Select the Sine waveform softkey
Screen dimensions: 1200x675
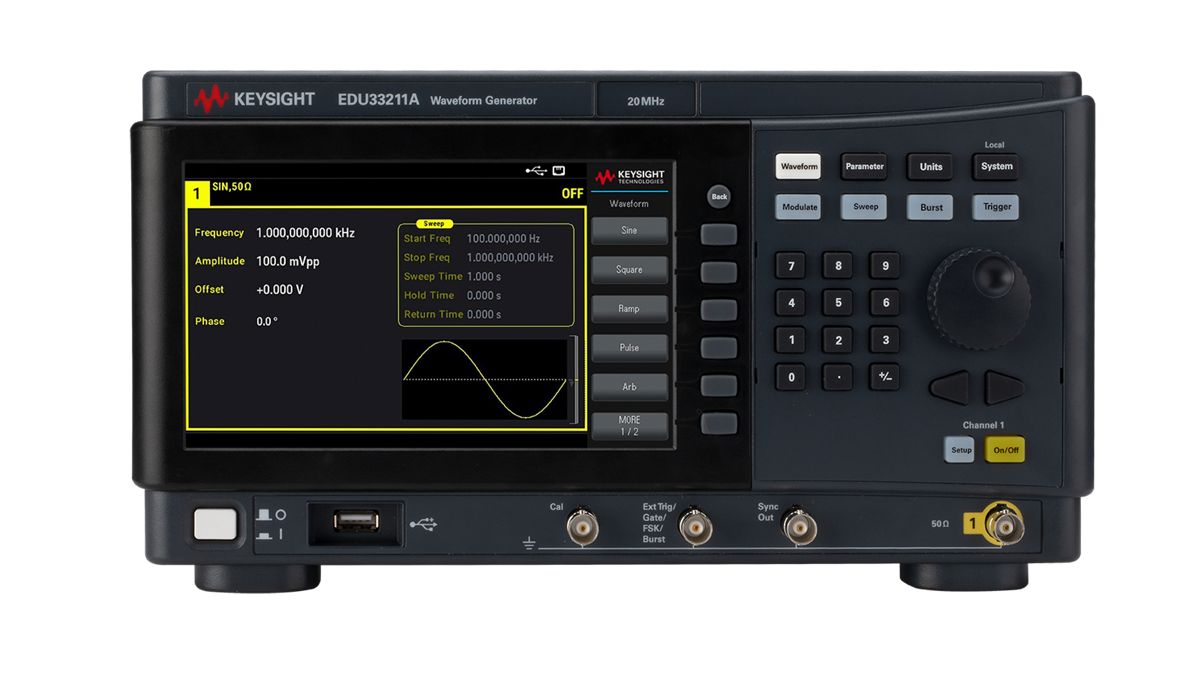[629, 230]
